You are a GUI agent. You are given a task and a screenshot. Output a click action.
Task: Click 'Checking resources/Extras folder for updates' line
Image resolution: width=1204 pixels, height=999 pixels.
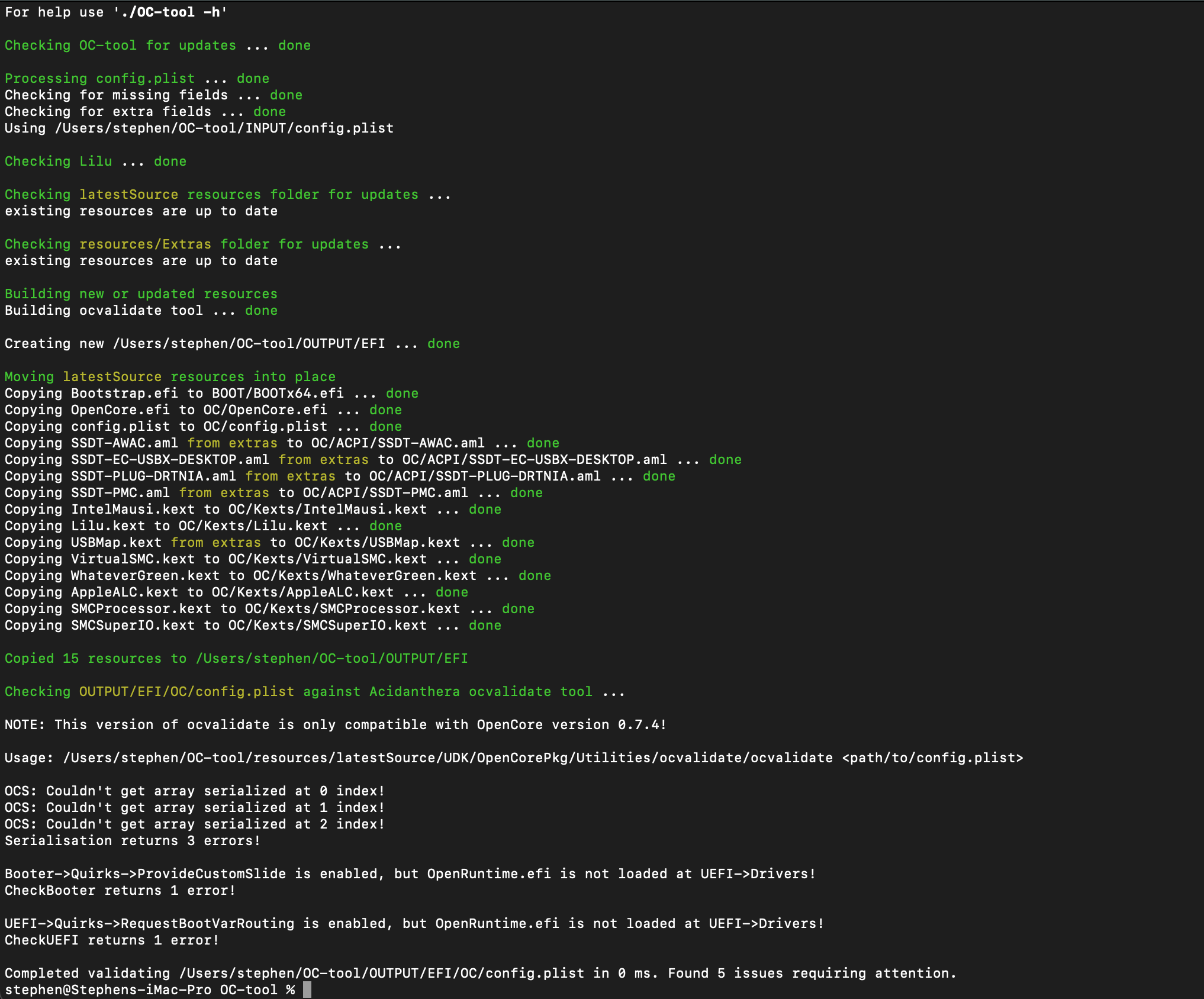pos(203,244)
